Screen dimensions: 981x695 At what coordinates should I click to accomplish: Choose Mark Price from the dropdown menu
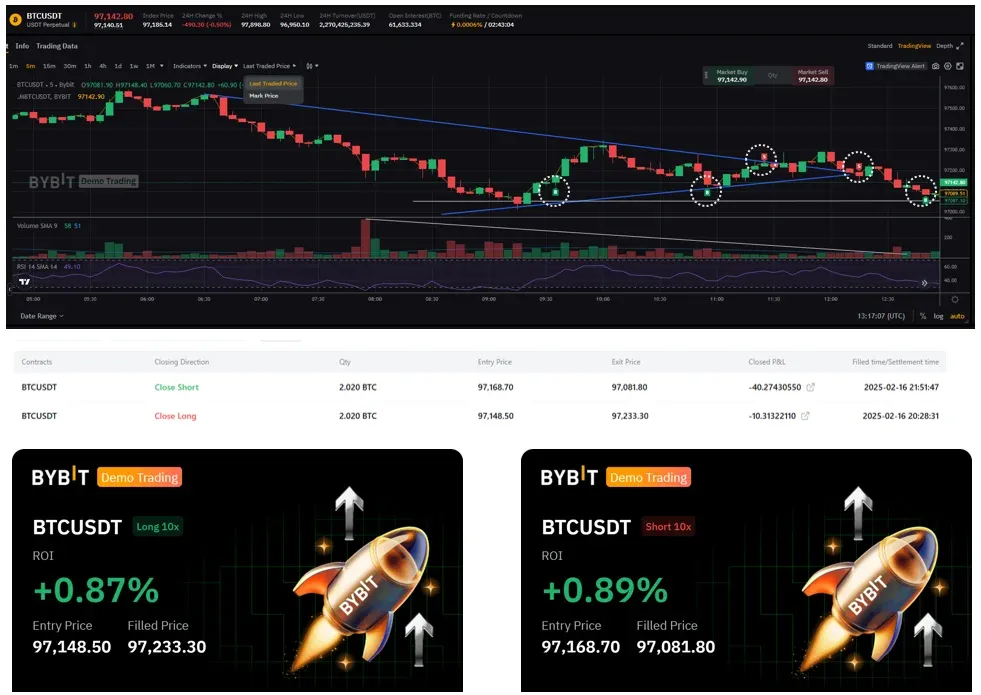263,96
